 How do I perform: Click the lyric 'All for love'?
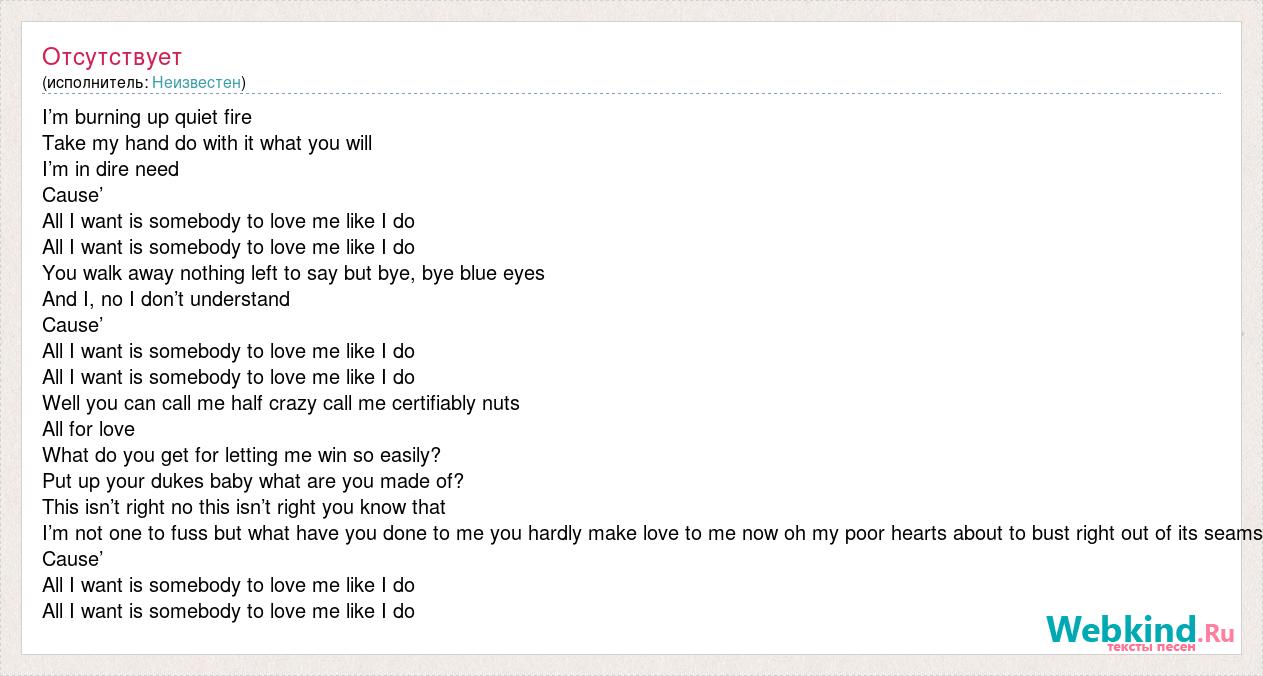88,429
